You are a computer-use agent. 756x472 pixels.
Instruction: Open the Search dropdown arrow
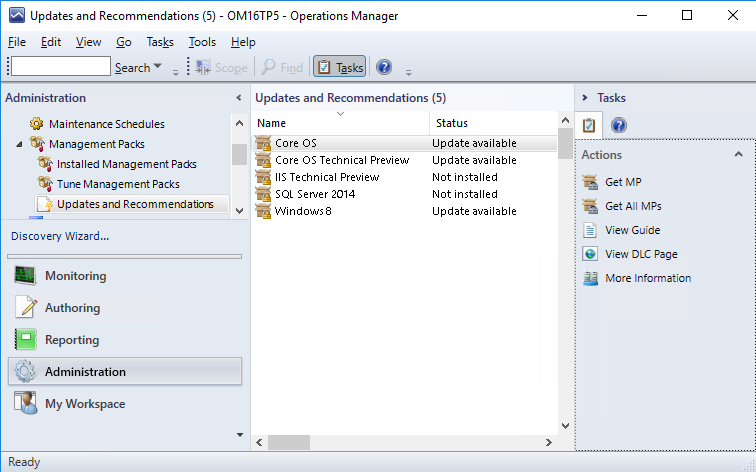(x=157, y=67)
